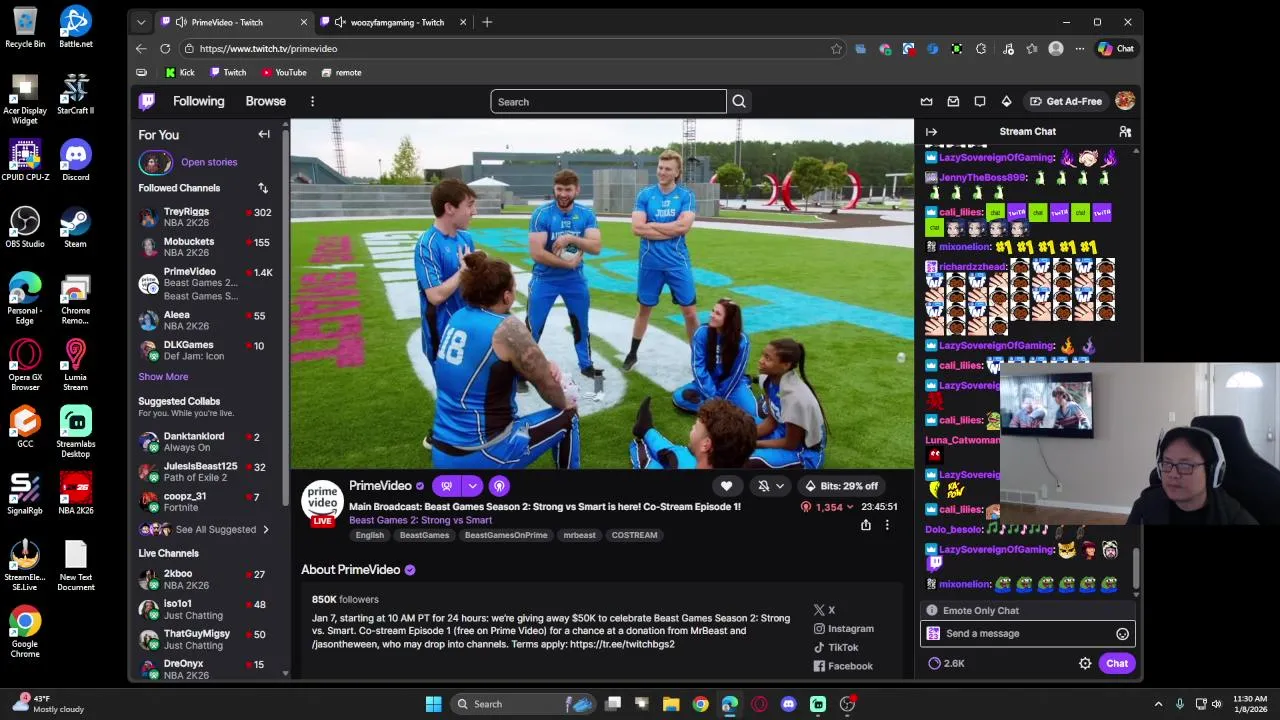This screenshot has width=1280, height=720.
Task: Open the stream more options menu
Action: coord(887,525)
